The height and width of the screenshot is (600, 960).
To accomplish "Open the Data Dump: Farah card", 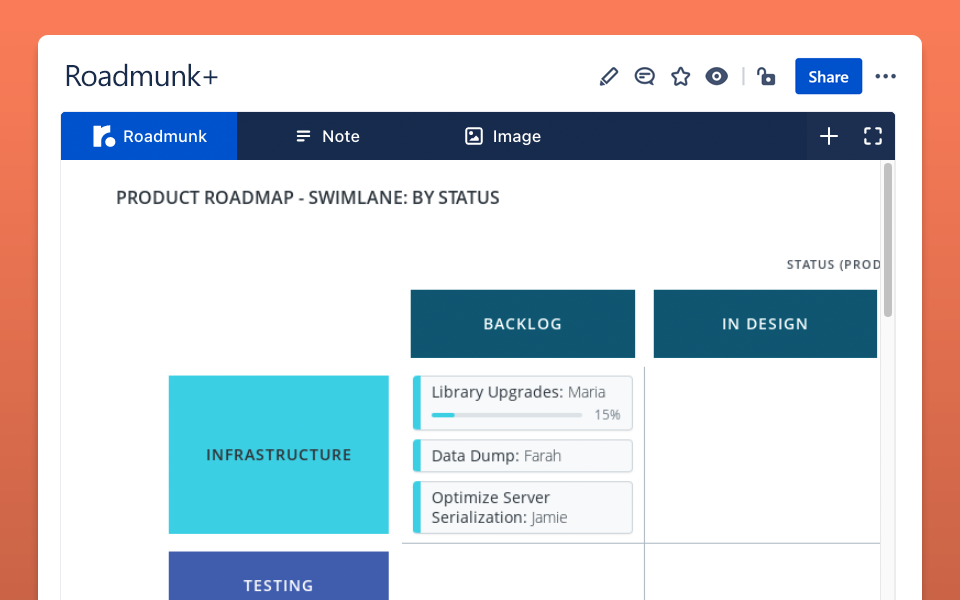I will click(523, 456).
